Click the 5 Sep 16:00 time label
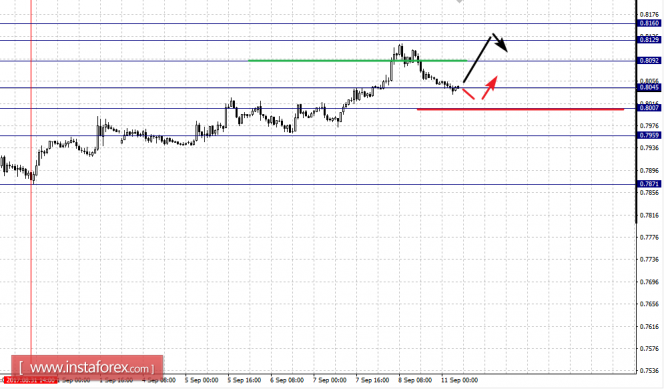 click(244, 380)
